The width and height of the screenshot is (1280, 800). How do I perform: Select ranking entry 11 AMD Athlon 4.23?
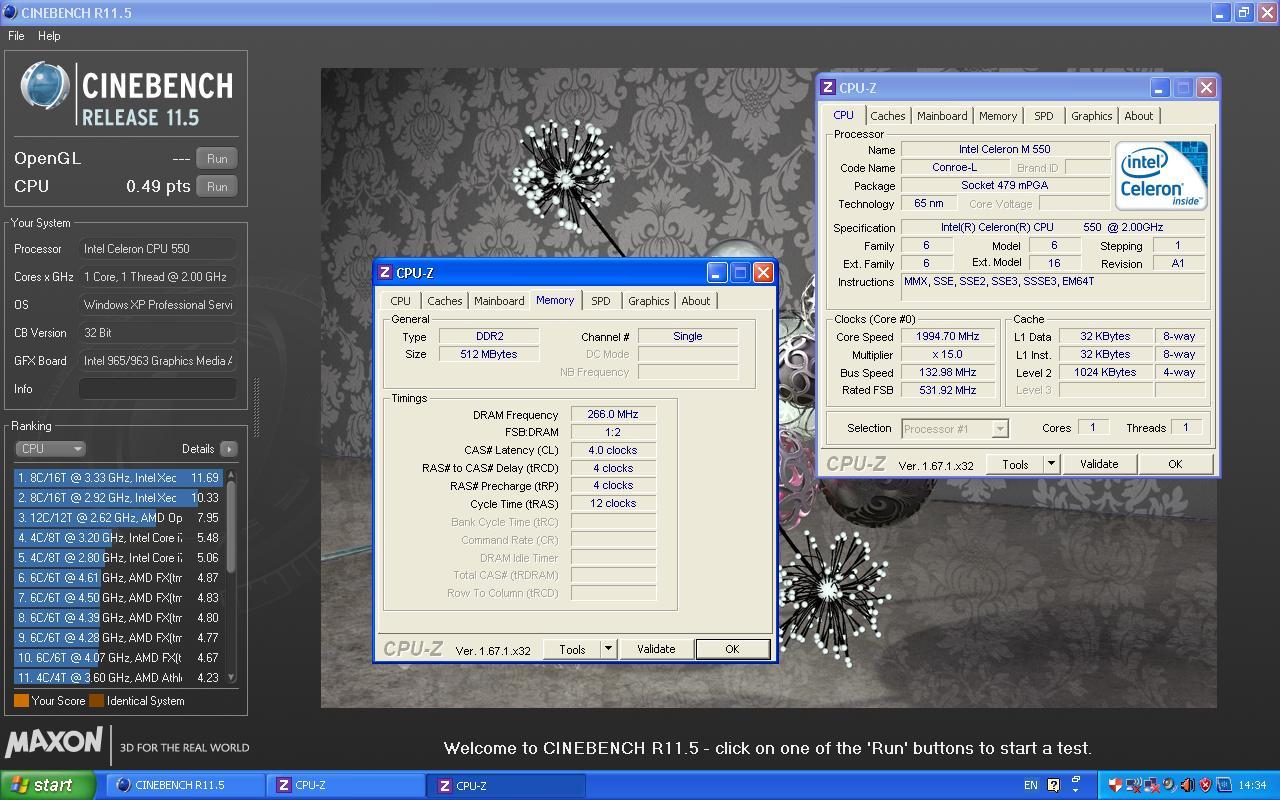click(x=118, y=677)
